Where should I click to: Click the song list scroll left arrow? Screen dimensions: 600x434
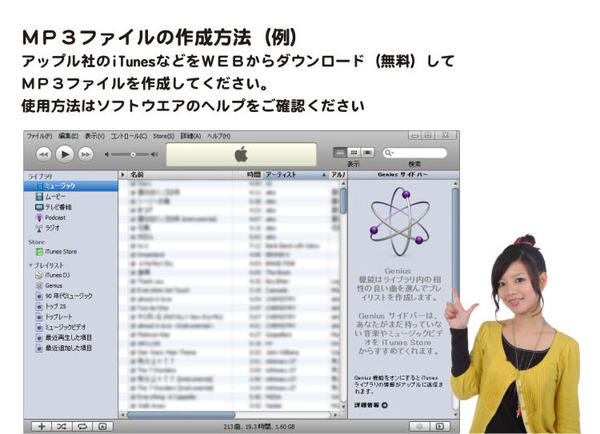coord(122,415)
